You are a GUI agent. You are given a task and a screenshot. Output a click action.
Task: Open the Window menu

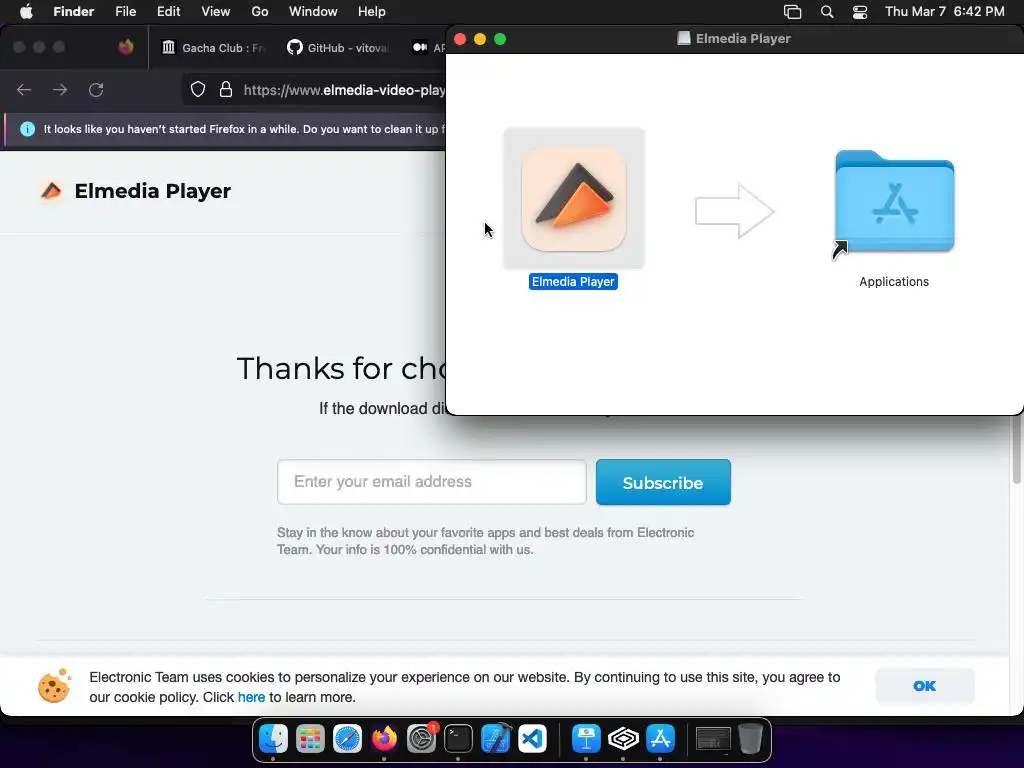[313, 11]
